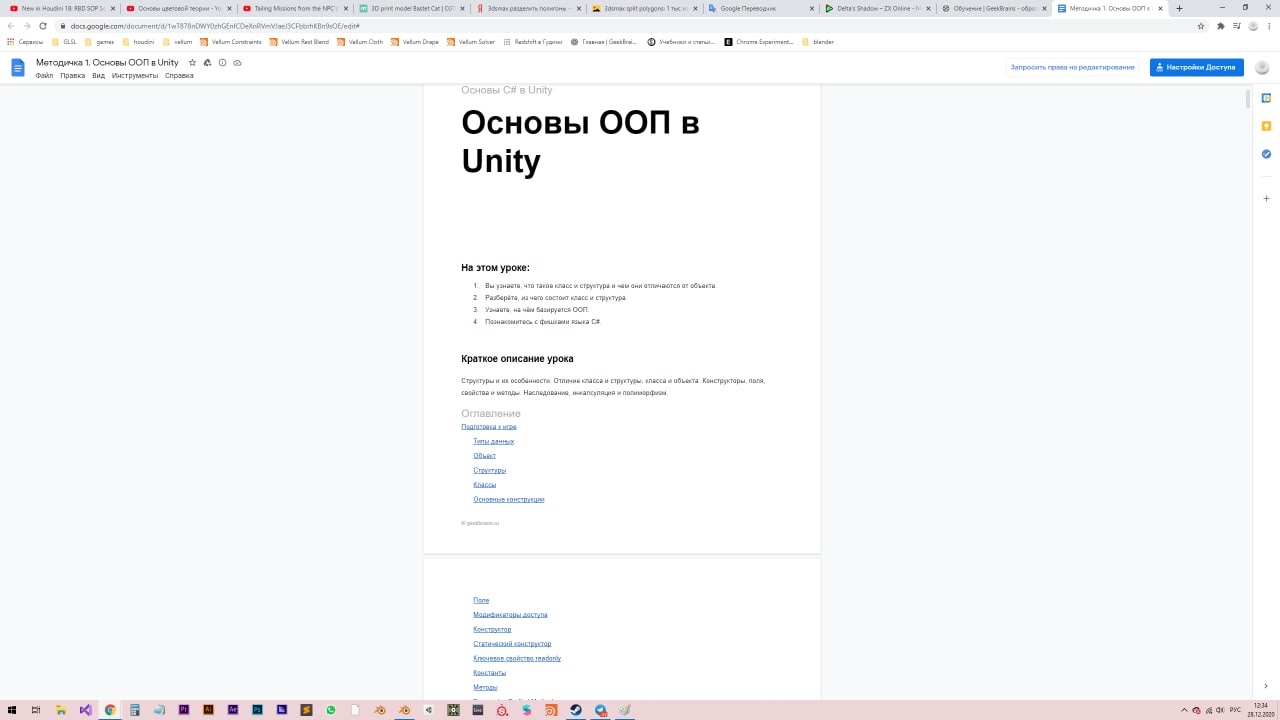Click the plus add-ons icon in side panel
The image size is (1280, 720).
[x=1266, y=198]
